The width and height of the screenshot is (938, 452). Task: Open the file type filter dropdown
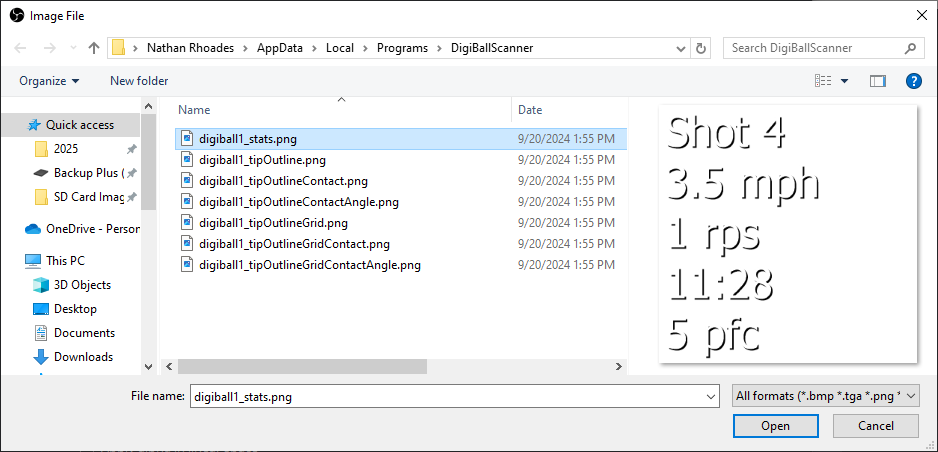pos(824,396)
